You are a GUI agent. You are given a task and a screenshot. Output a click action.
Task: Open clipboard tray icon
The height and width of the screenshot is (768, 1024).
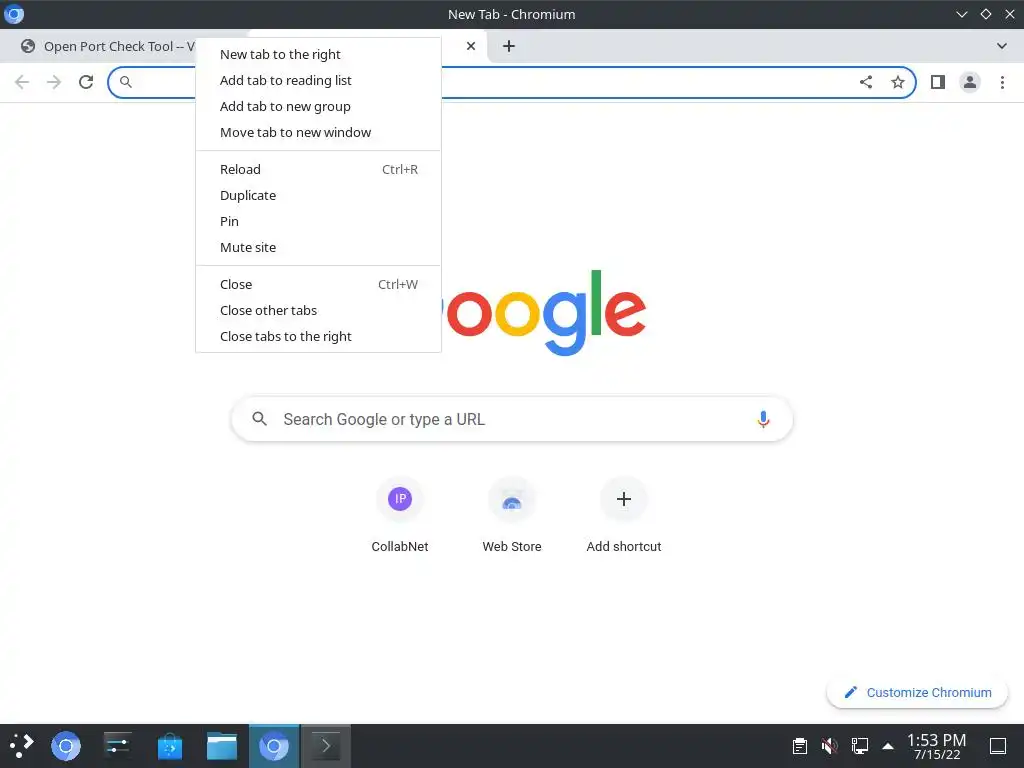[799, 746]
